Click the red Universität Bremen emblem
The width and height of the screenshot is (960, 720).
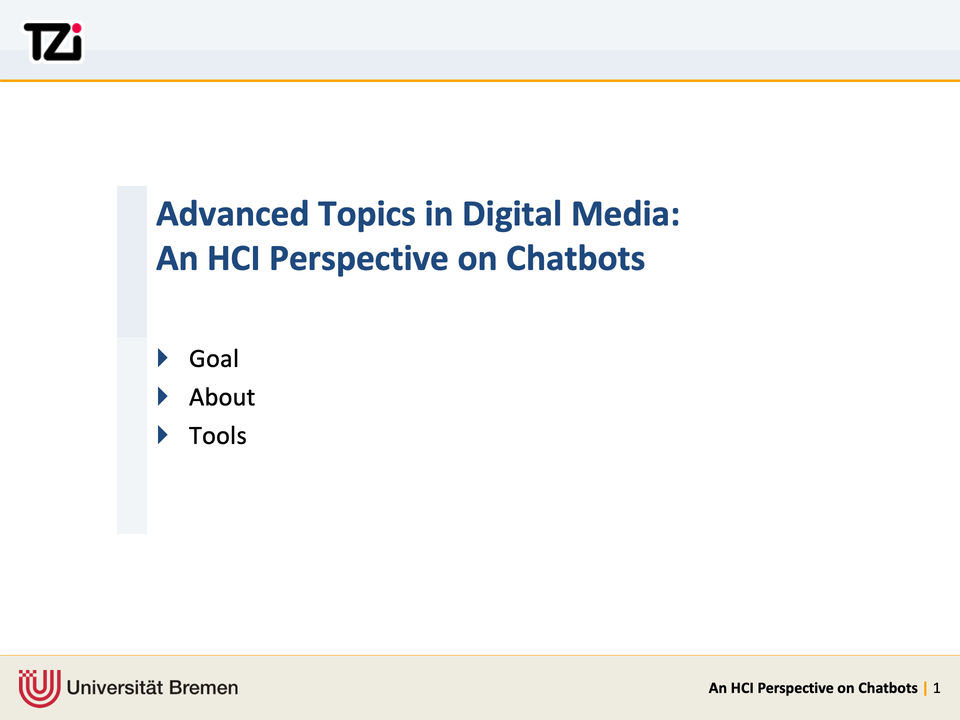pyautogui.click(x=39, y=688)
